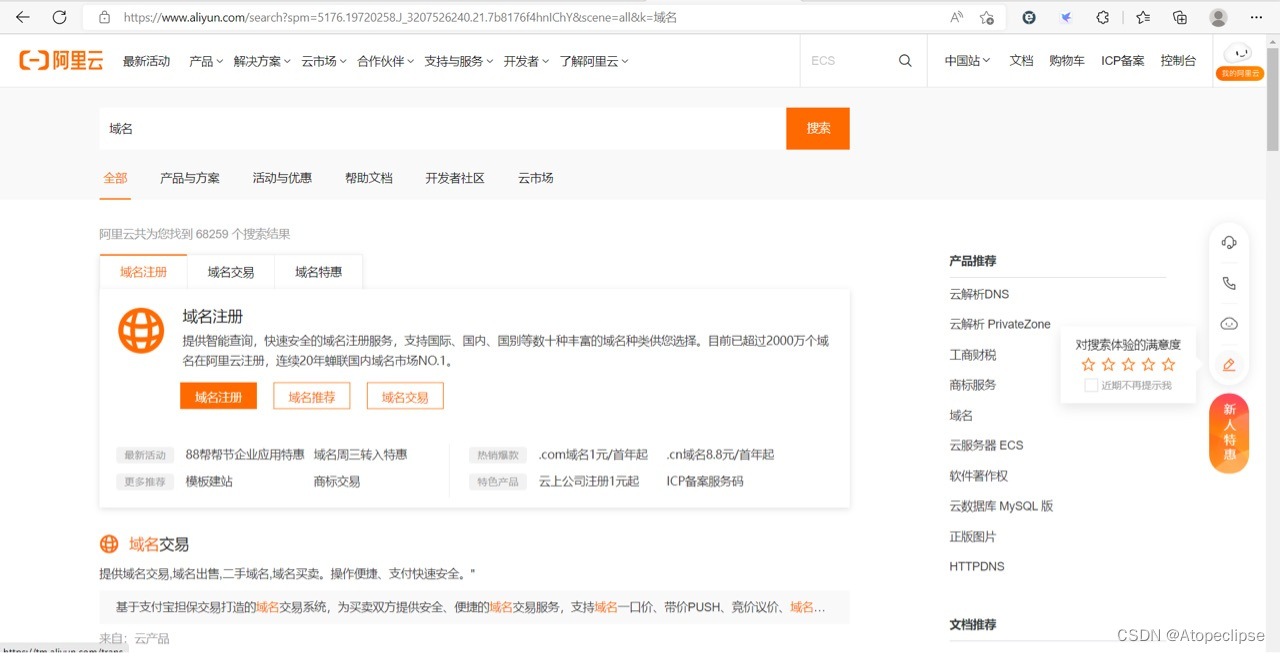Expand the 云市场 navigation dropdown

[x=324, y=61]
